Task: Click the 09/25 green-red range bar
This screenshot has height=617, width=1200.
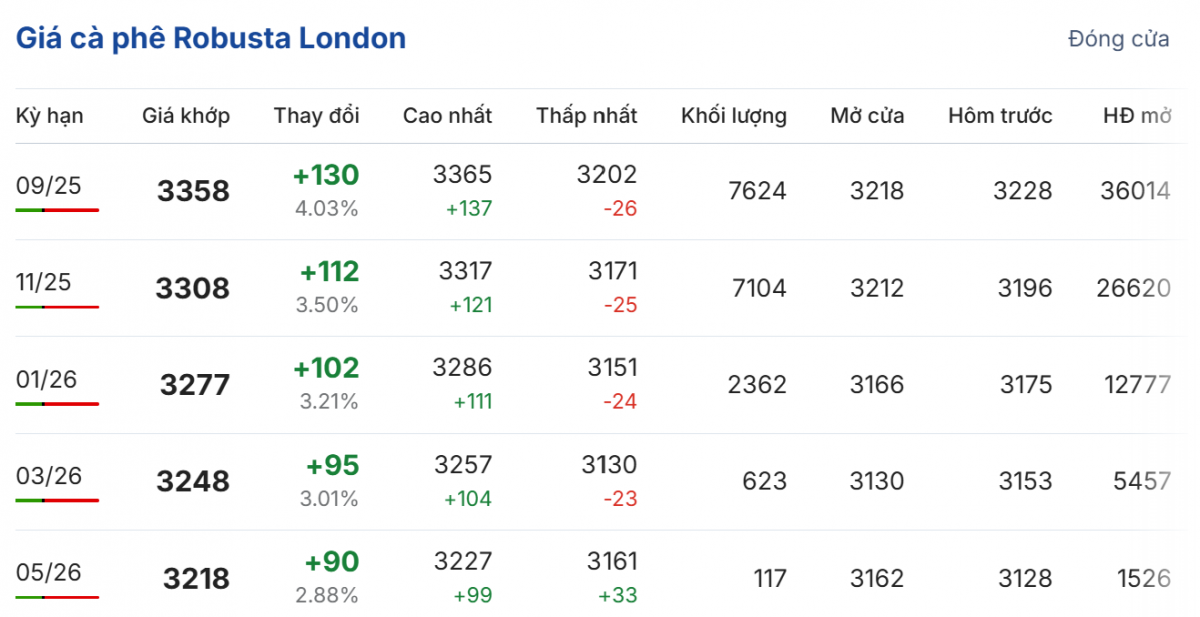Action: pos(57,210)
